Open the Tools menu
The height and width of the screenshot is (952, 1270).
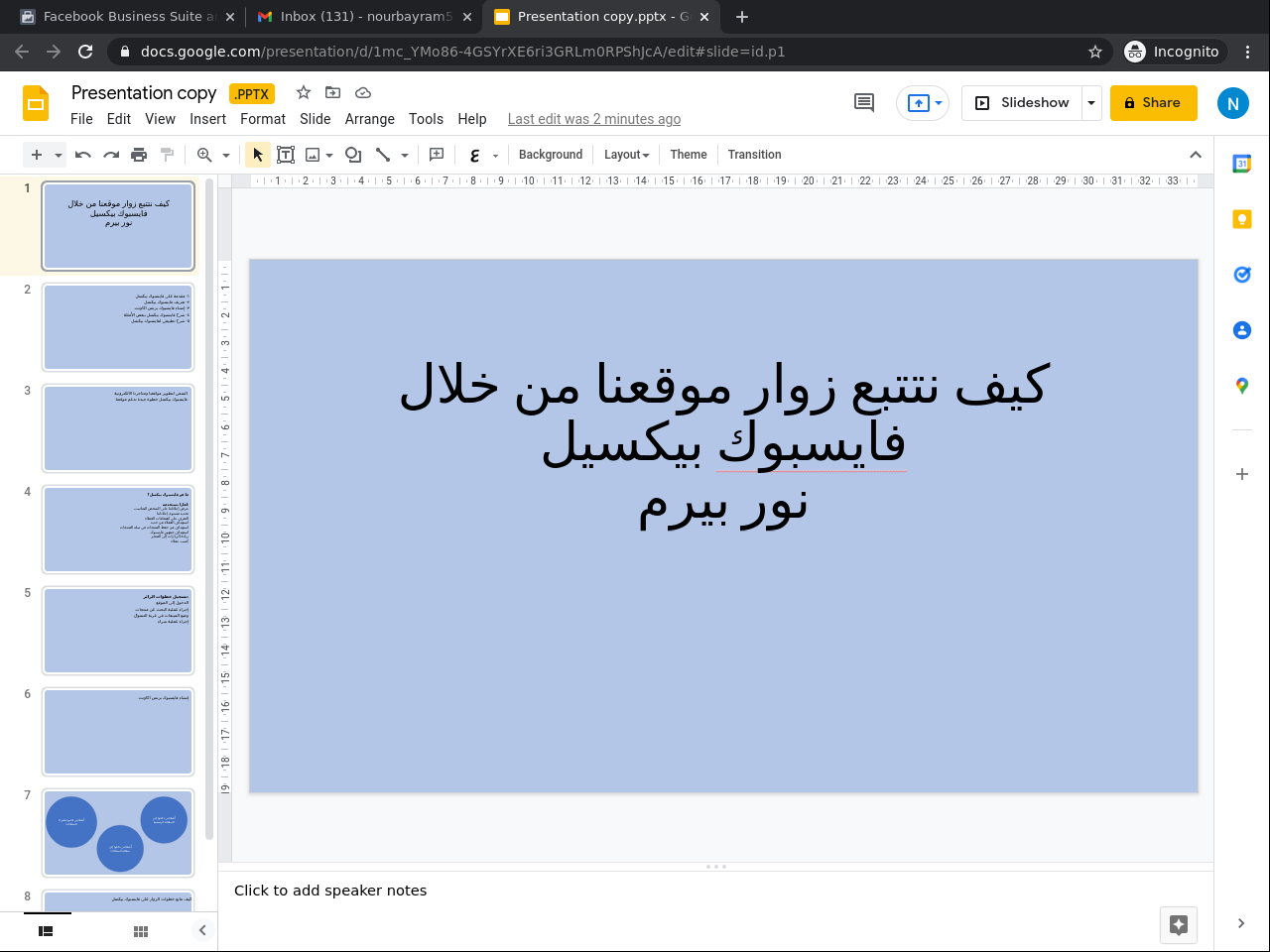(x=426, y=119)
